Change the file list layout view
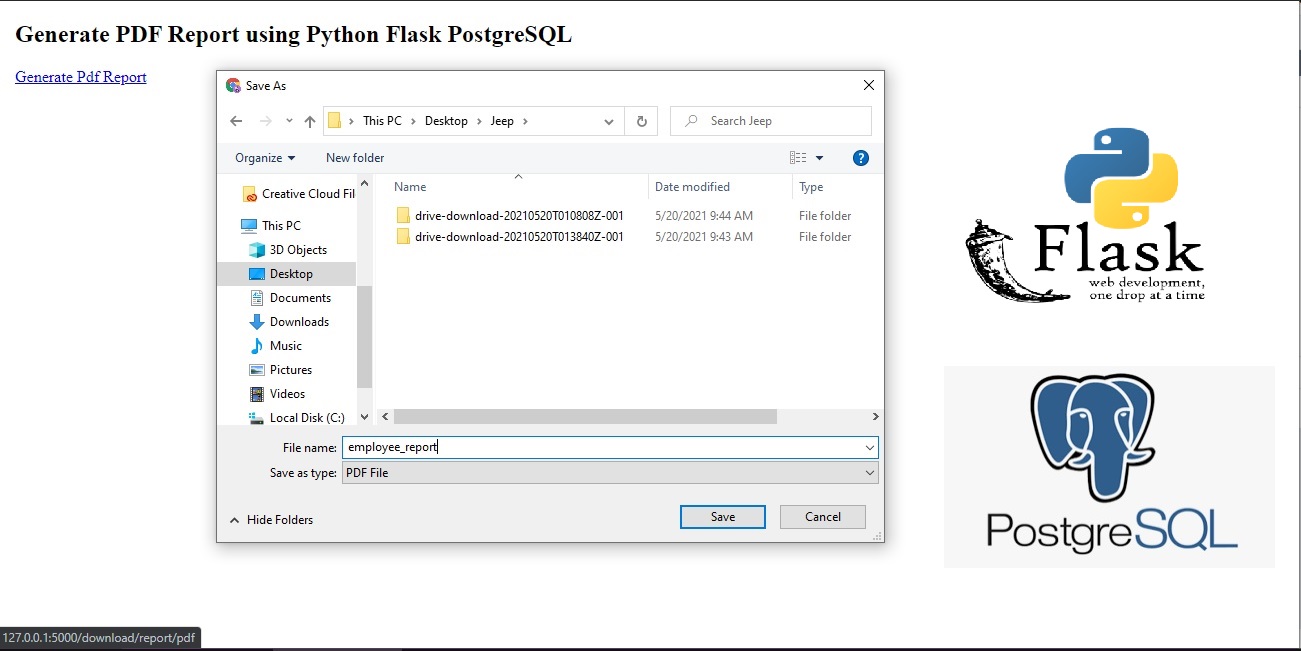Viewport: 1301px width, 651px height. [800, 157]
